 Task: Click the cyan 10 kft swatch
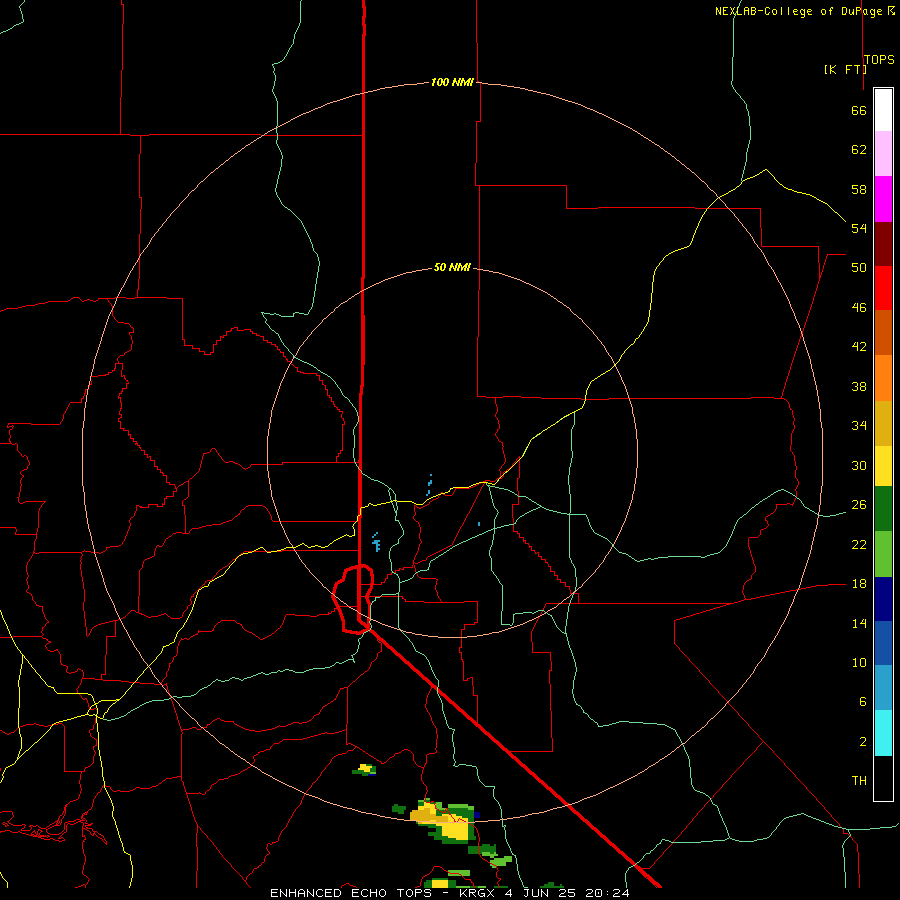tap(883, 733)
